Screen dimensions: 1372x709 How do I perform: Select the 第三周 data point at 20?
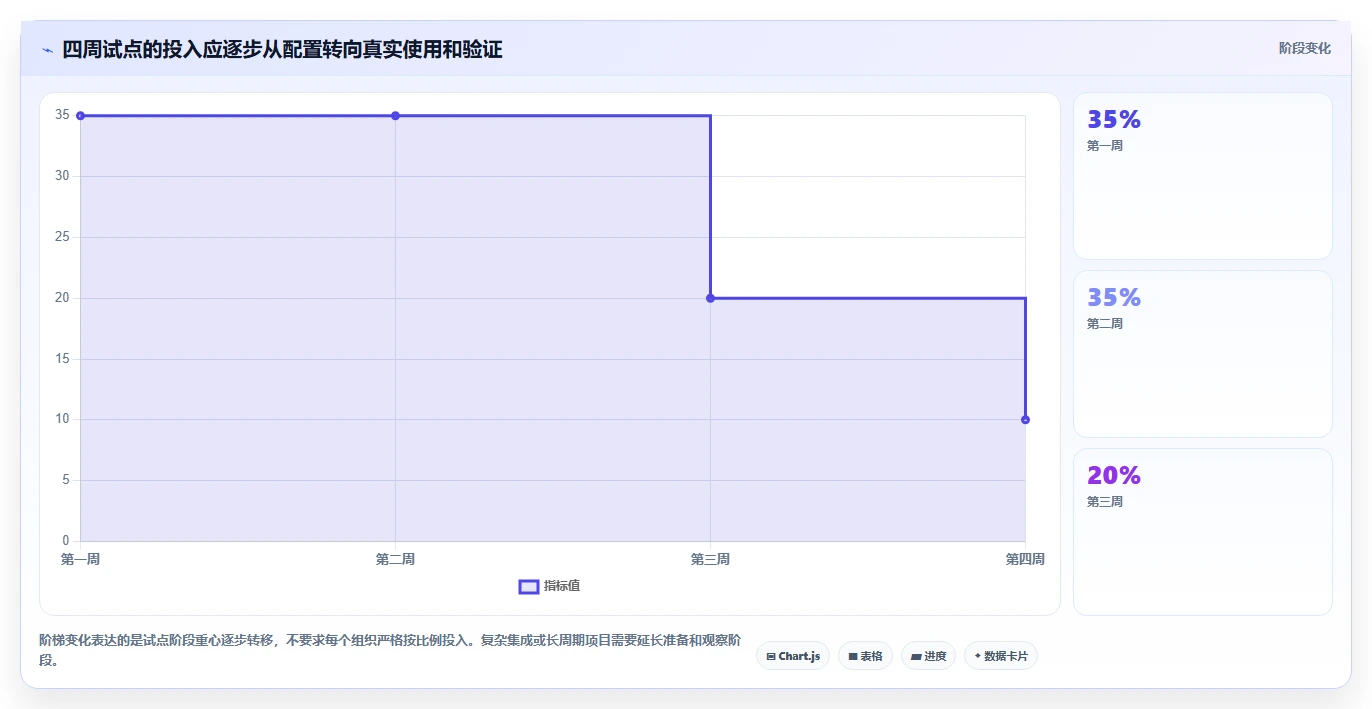pyautogui.click(x=710, y=298)
